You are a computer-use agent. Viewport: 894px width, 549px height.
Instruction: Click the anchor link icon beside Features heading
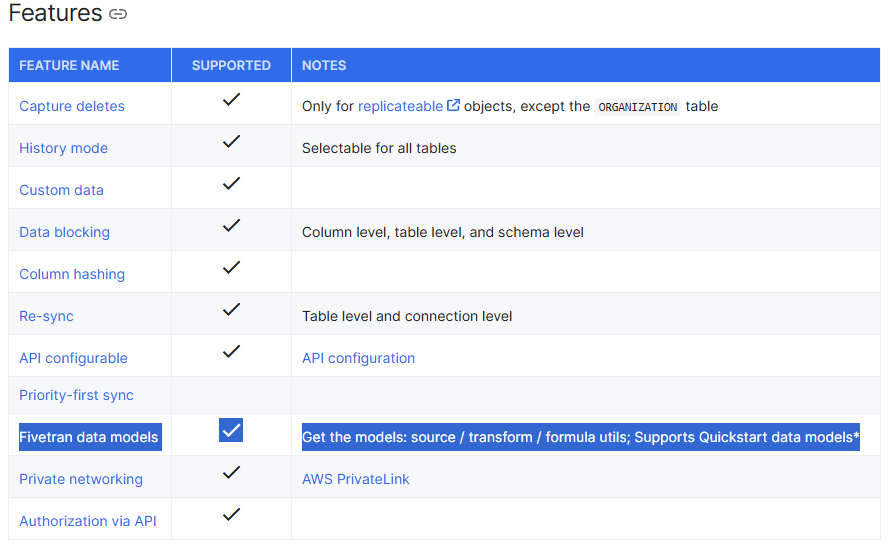pos(118,14)
